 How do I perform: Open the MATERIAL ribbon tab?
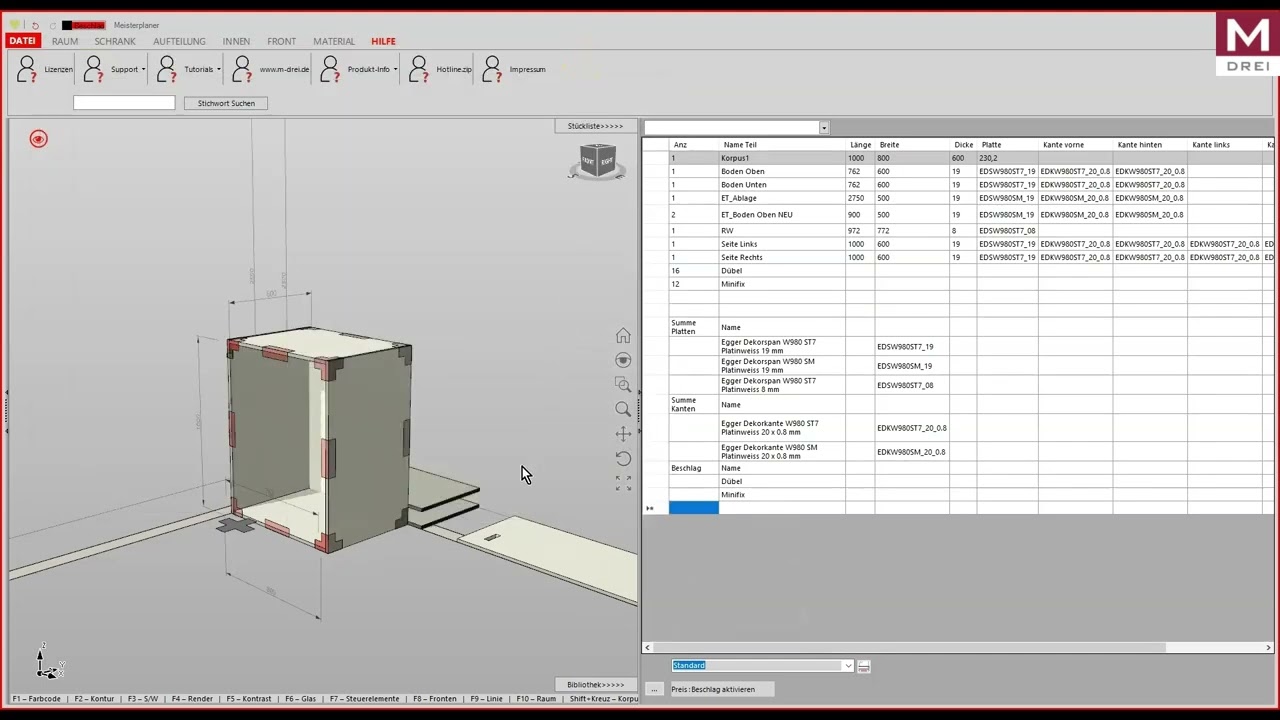pyautogui.click(x=334, y=41)
